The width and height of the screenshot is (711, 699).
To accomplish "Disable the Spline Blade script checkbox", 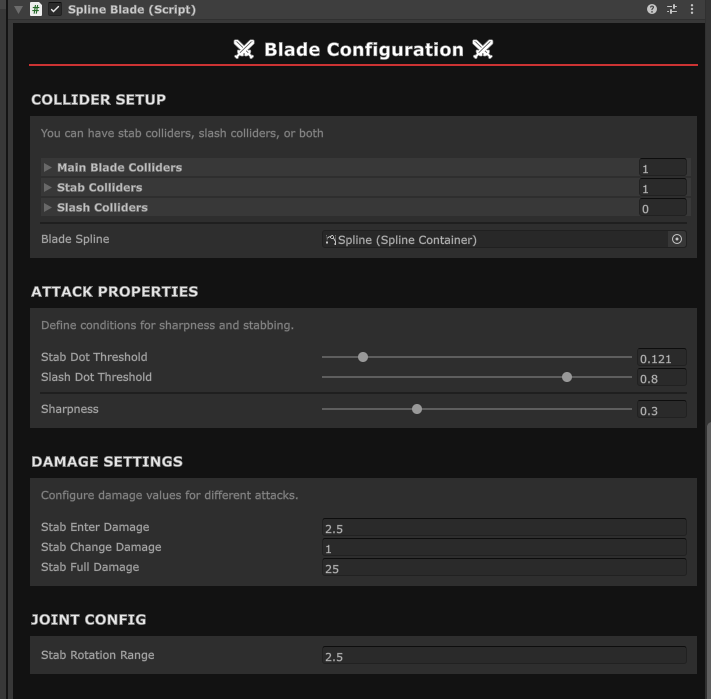I will pyautogui.click(x=55, y=9).
